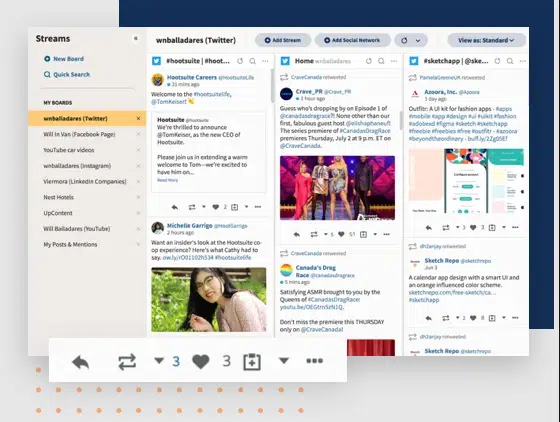Expand the assign dropdown on the Azoora tweet
560x422 pixels.
(504, 227)
